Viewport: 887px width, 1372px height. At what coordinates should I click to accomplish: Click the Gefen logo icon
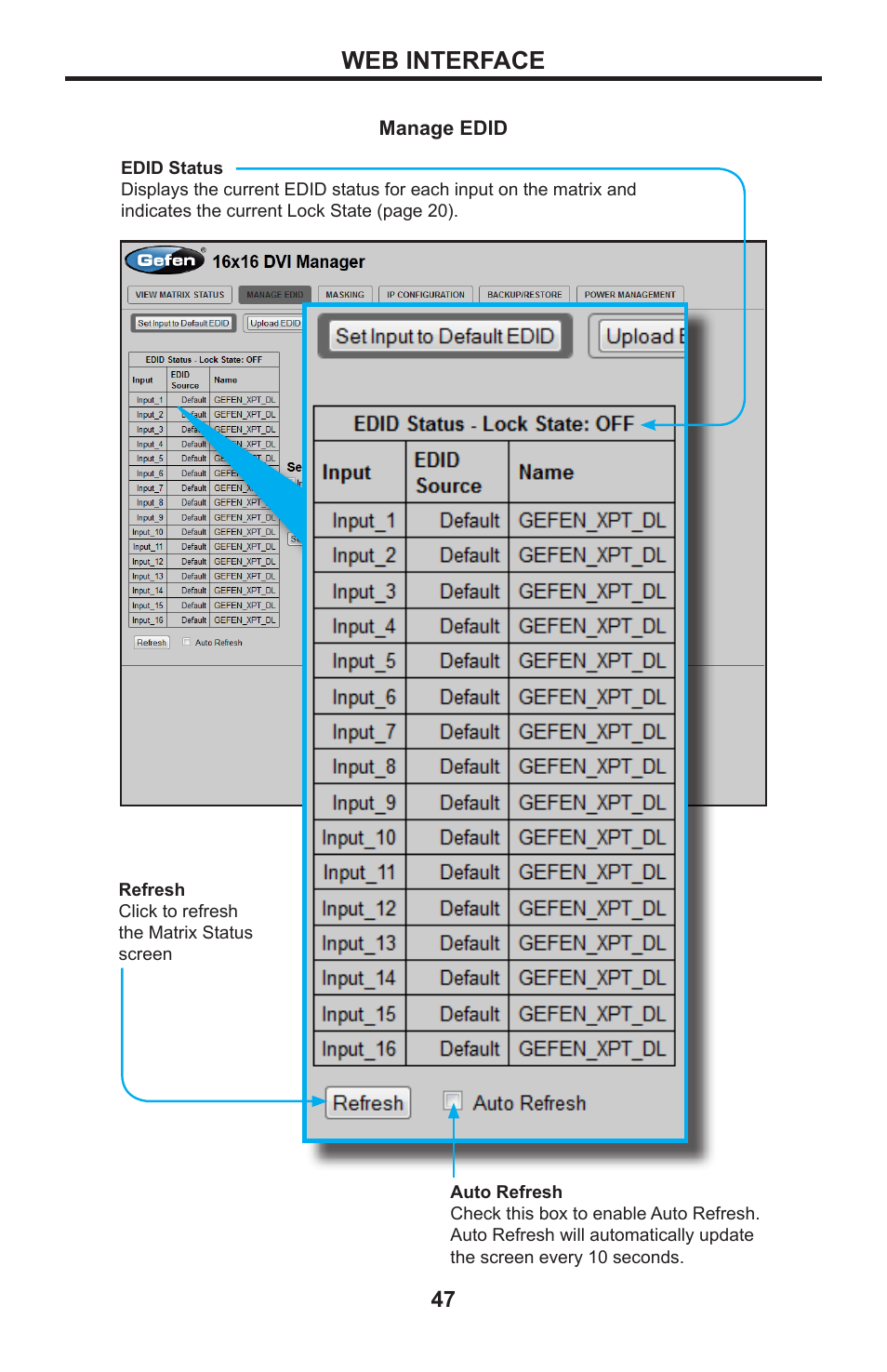(165, 260)
